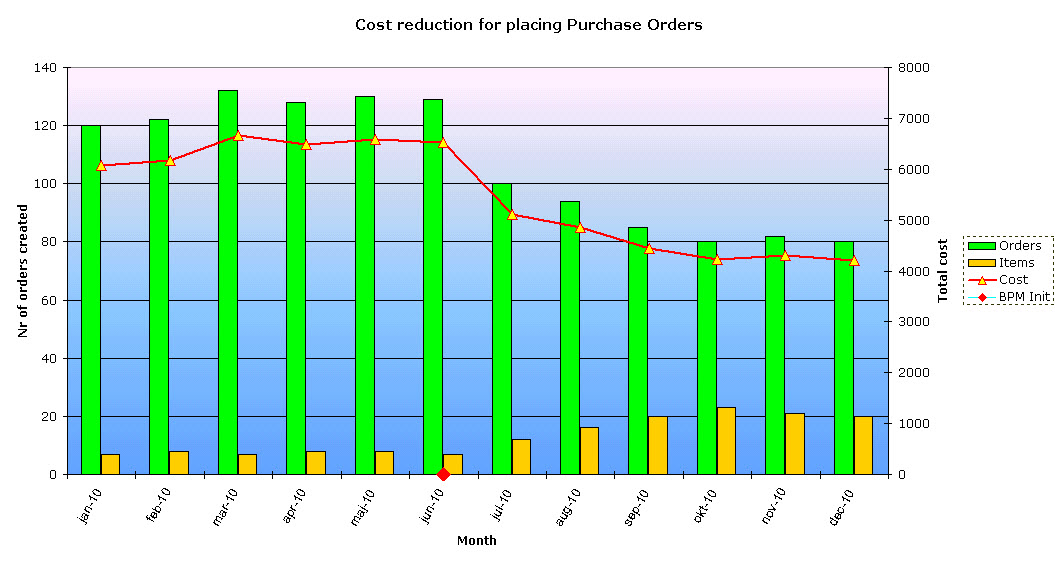
Task: Select the yellow Items bar for okt-10
Action: coord(726,441)
